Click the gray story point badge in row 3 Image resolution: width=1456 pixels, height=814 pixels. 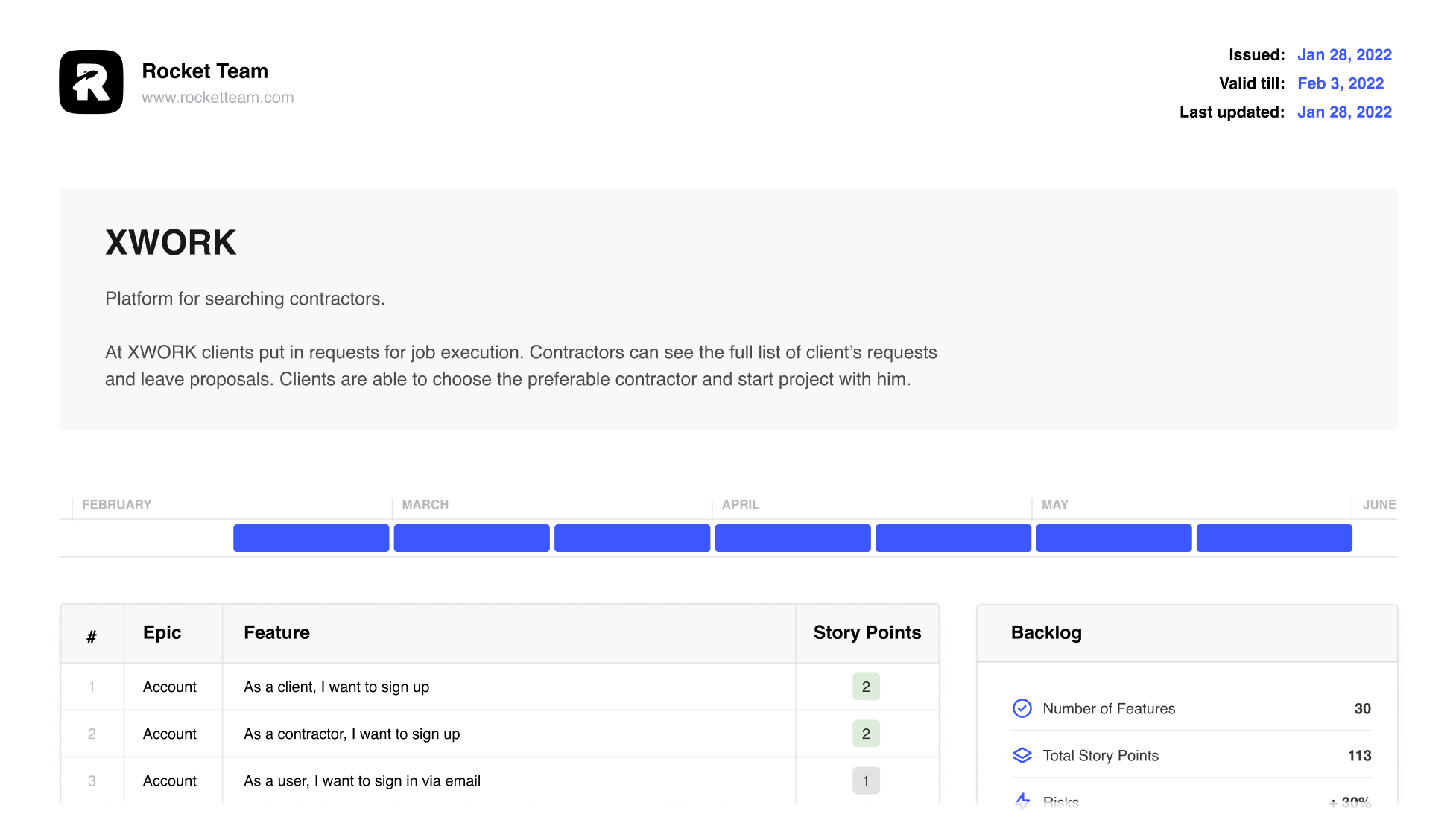coord(865,780)
